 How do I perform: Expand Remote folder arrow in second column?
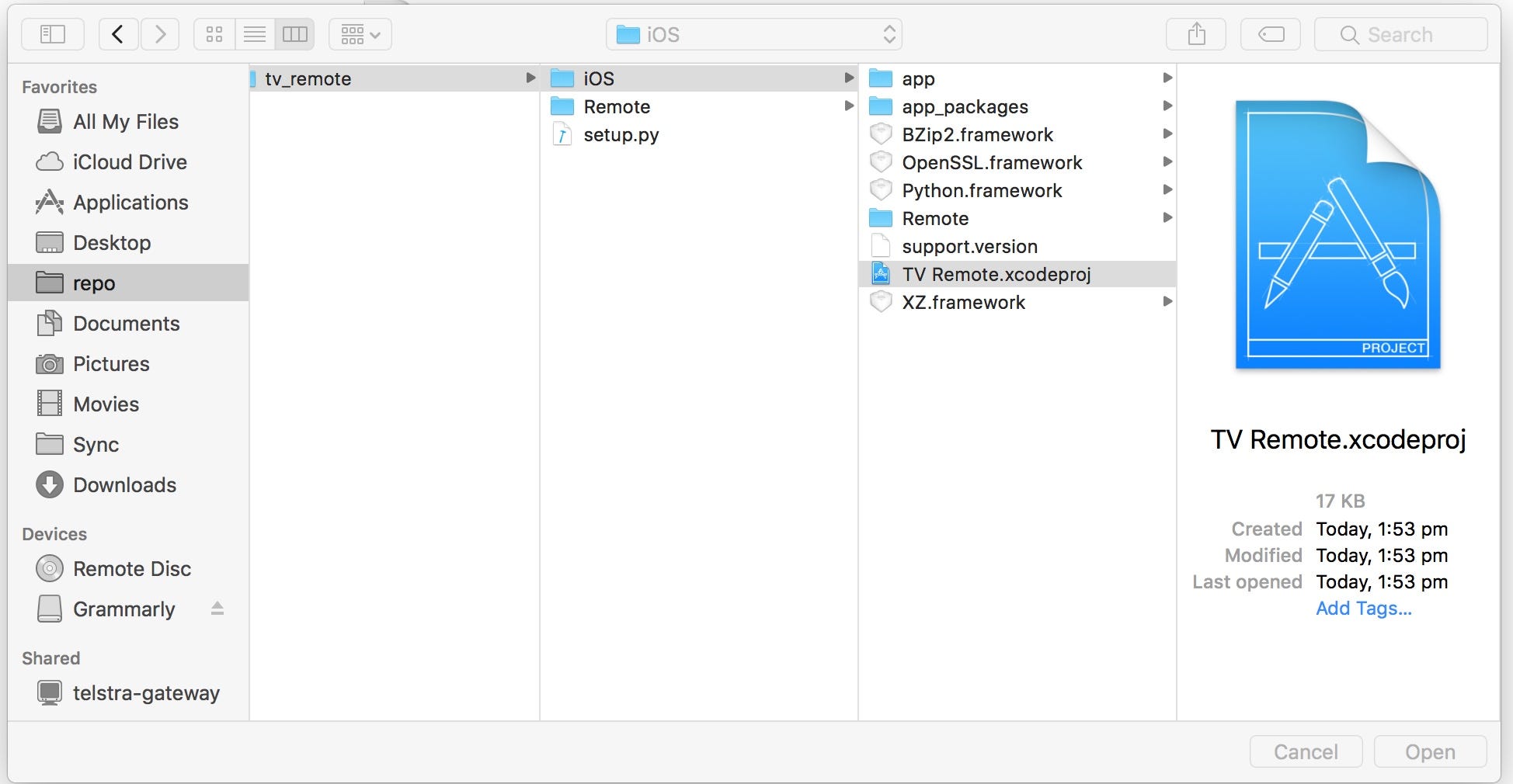coord(849,106)
